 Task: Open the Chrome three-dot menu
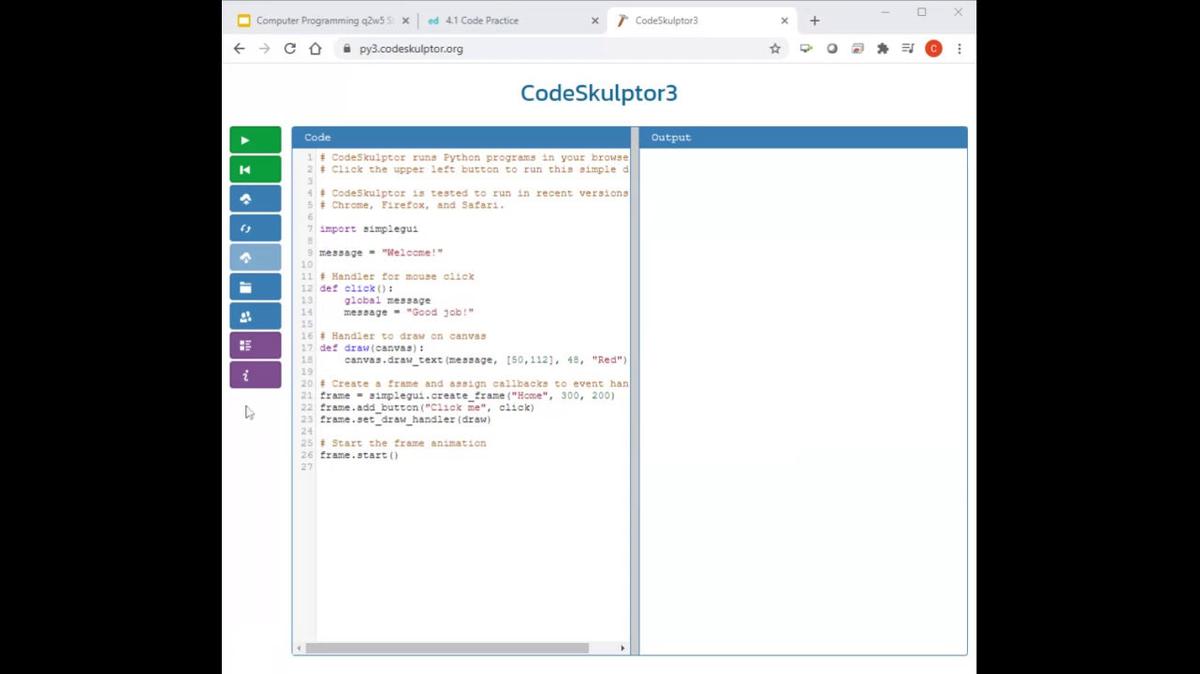pos(959,48)
